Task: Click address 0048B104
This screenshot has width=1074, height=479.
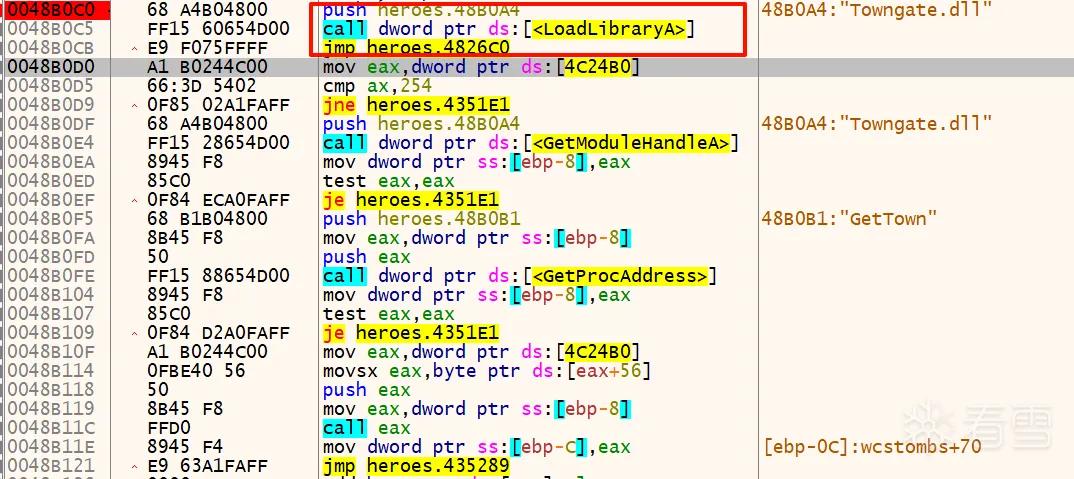Action: click(52, 295)
